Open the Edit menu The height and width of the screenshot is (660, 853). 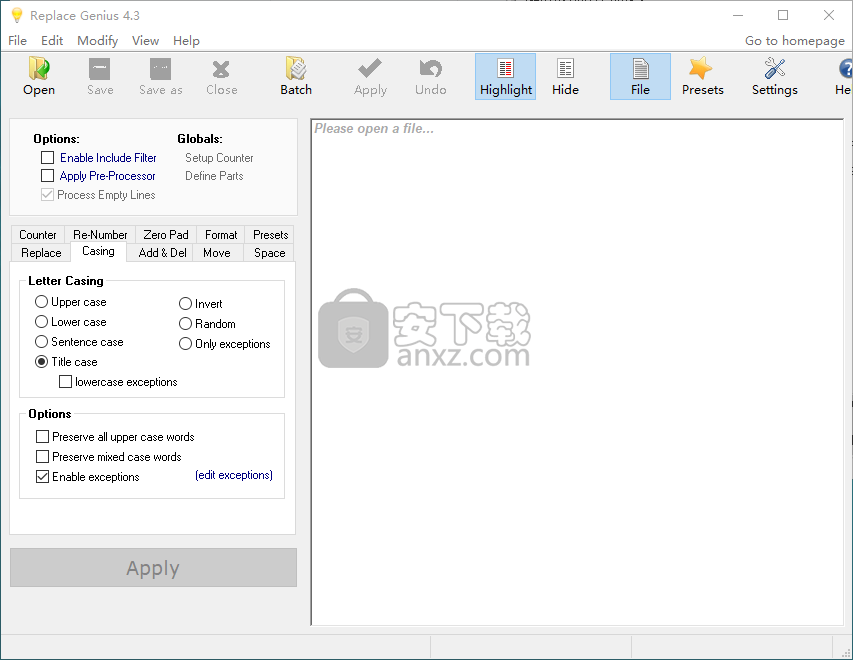52,41
